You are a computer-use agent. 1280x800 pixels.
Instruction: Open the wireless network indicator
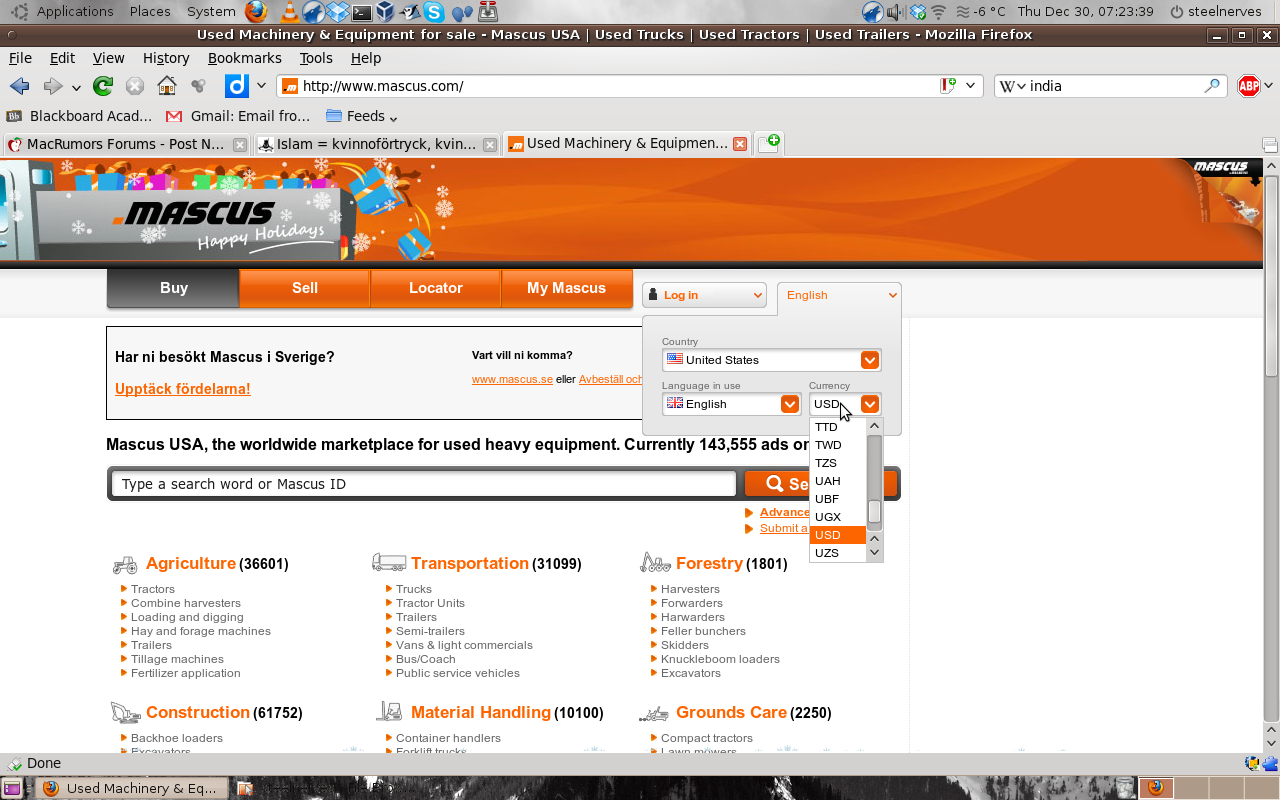[x=939, y=12]
